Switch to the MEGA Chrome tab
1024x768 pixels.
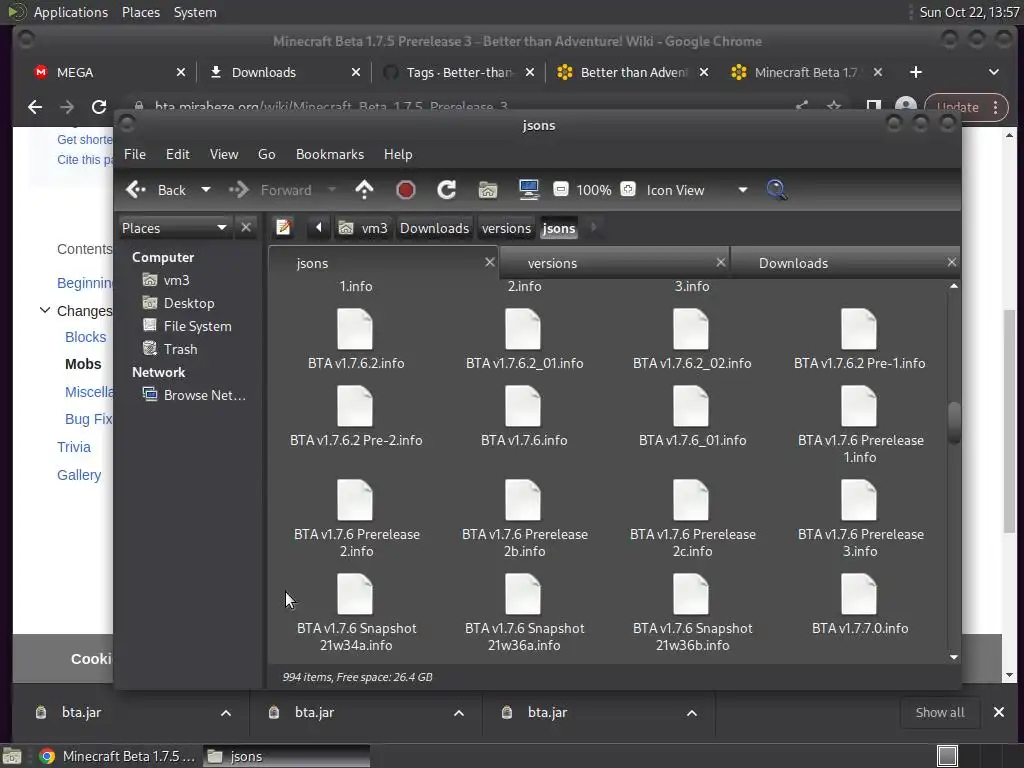[108, 72]
